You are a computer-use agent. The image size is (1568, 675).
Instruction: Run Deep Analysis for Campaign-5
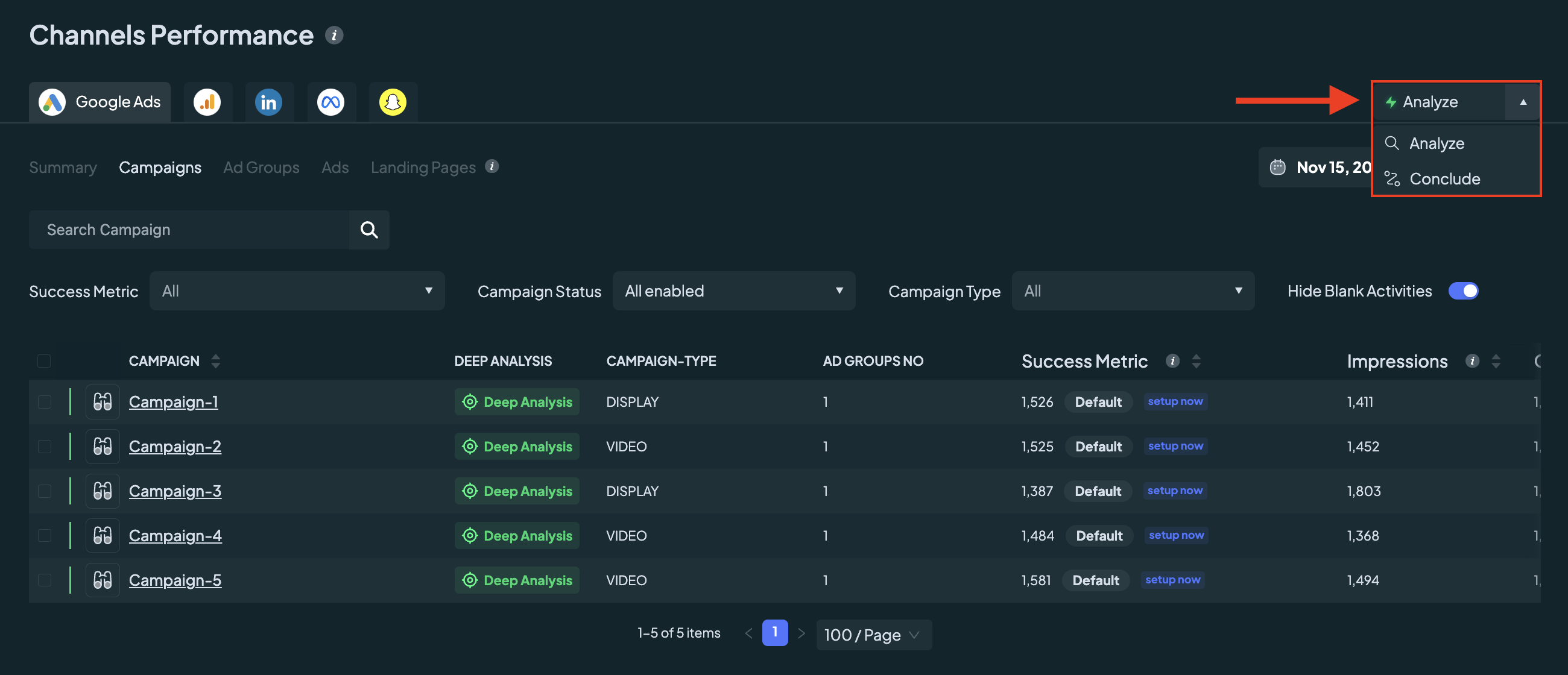tap(517, 580)
